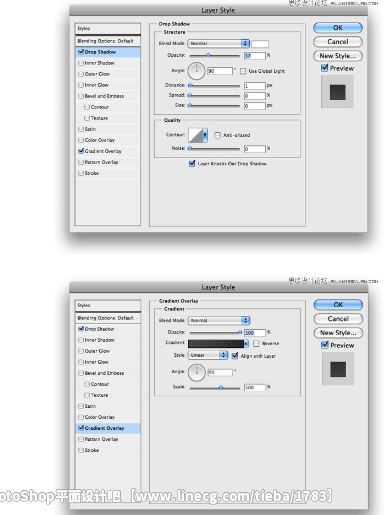The image size is (388, 515).
Task: Enable Stroke style in Gradient Overlay dialog
Action: 81,450
